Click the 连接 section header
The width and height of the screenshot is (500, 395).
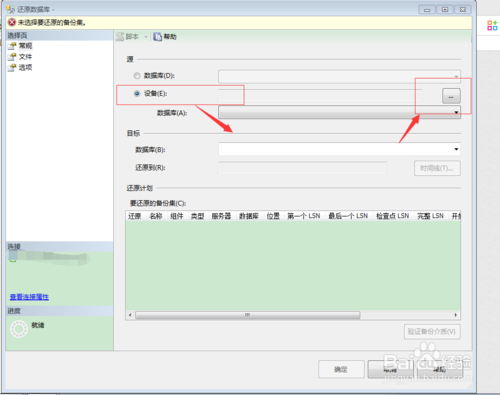point(60,247)
